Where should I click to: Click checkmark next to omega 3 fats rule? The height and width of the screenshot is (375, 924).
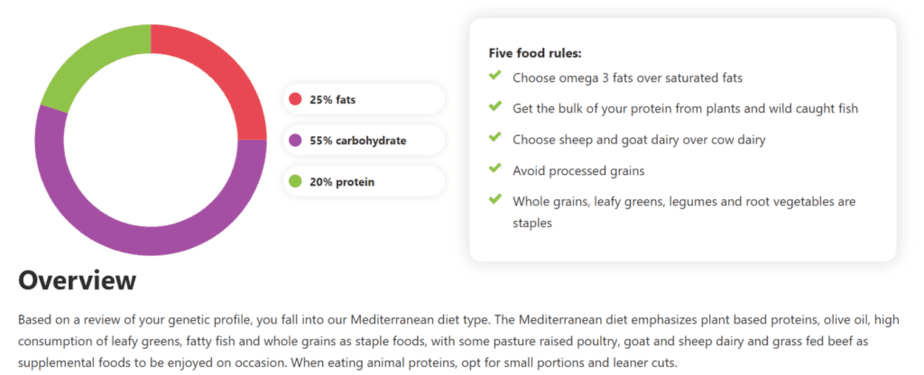click(495, 75)
